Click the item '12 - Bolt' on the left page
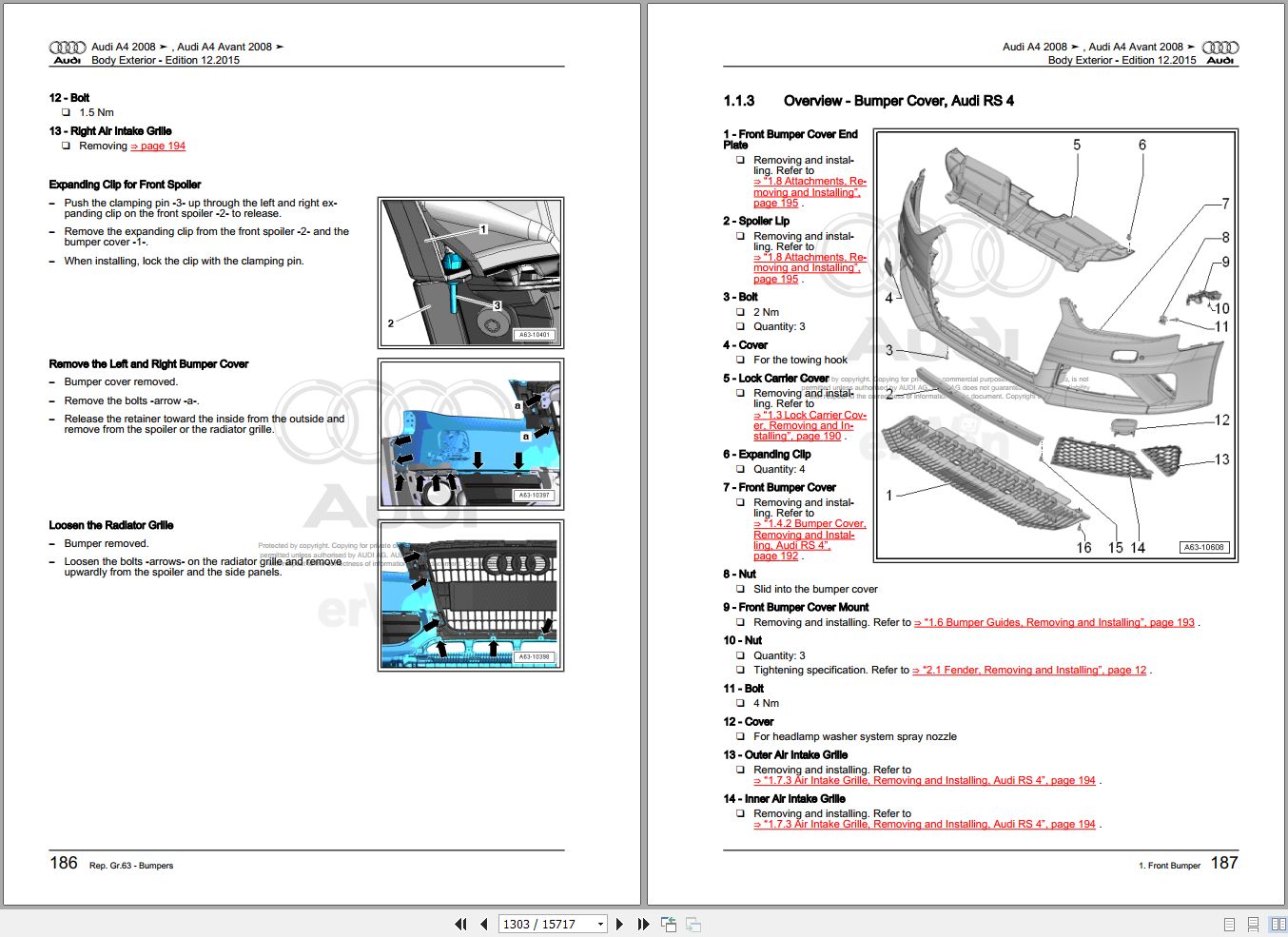Image resolution: width=1288 pixels, height=937 pixels. (x=69, y=97)
